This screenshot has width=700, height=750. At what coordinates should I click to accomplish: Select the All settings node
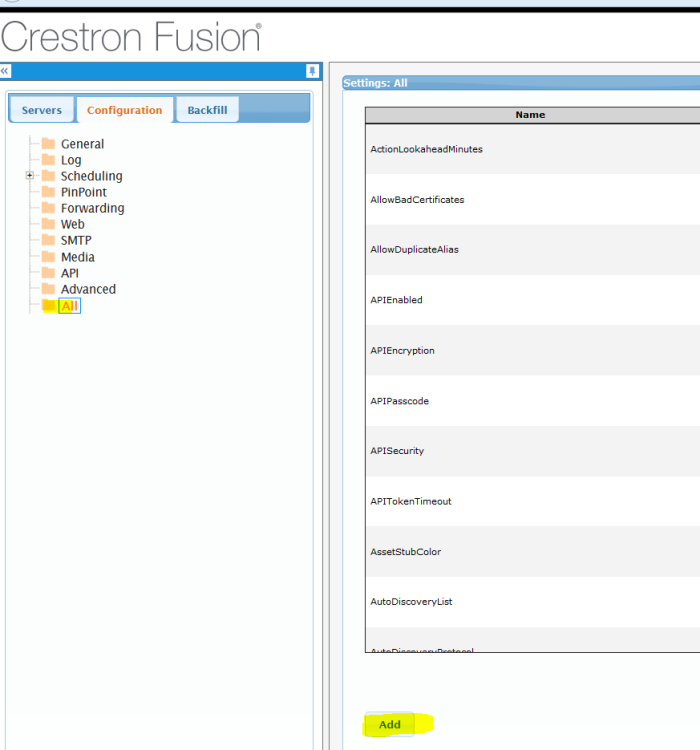pos(69,306)
